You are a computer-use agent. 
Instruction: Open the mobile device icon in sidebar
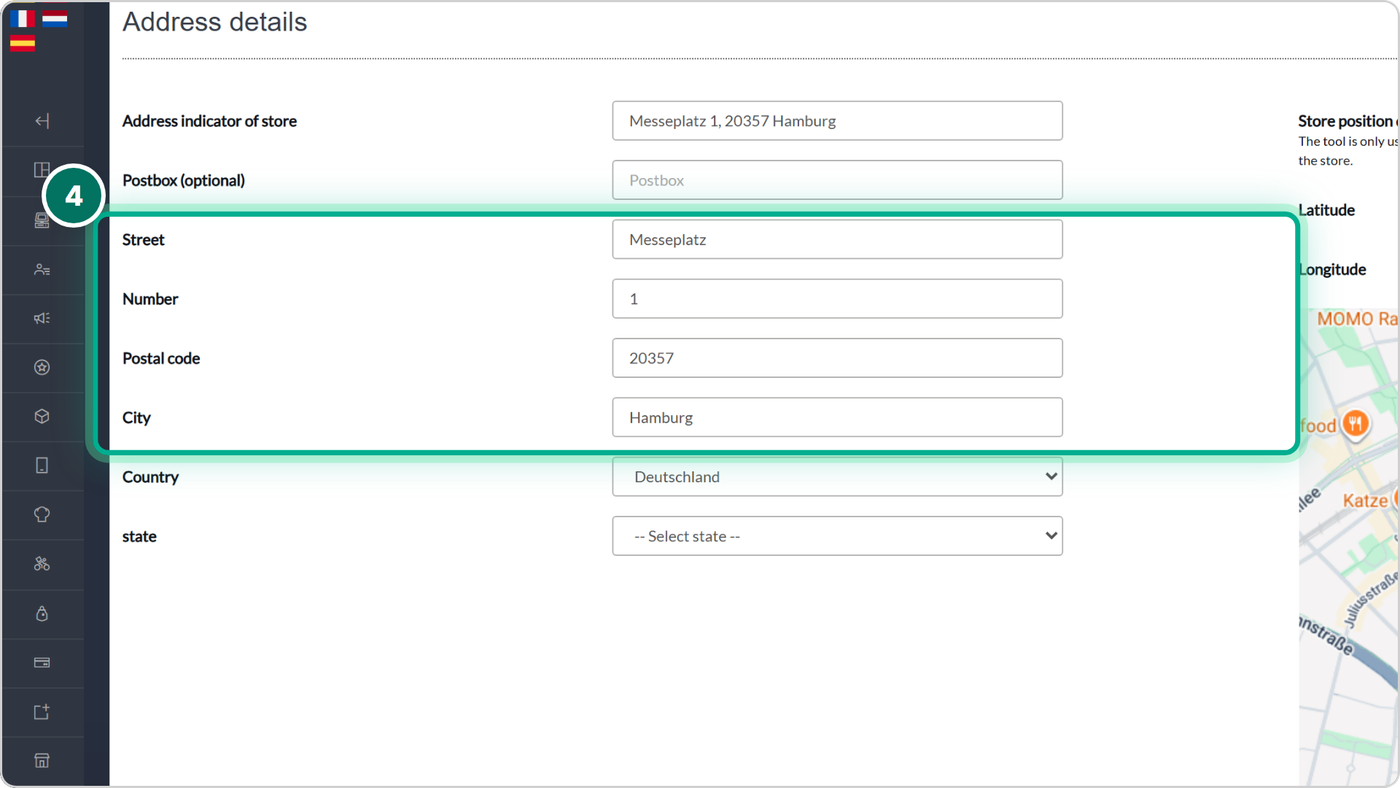coord(42,465)
